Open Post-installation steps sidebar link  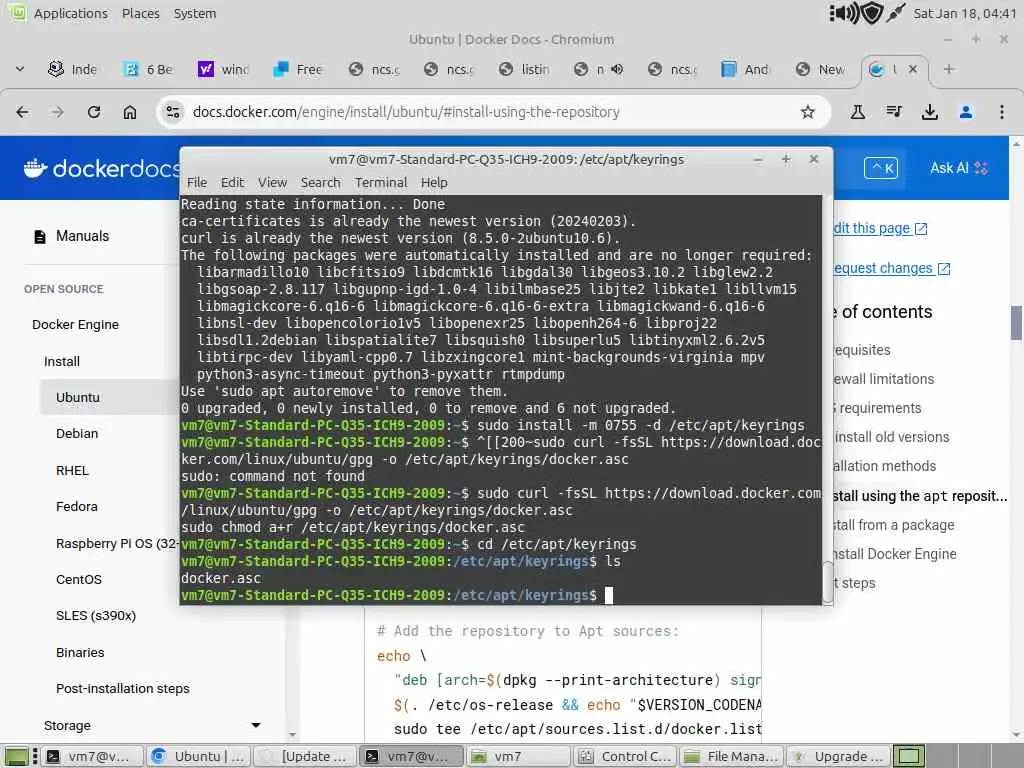coord(122,689)
